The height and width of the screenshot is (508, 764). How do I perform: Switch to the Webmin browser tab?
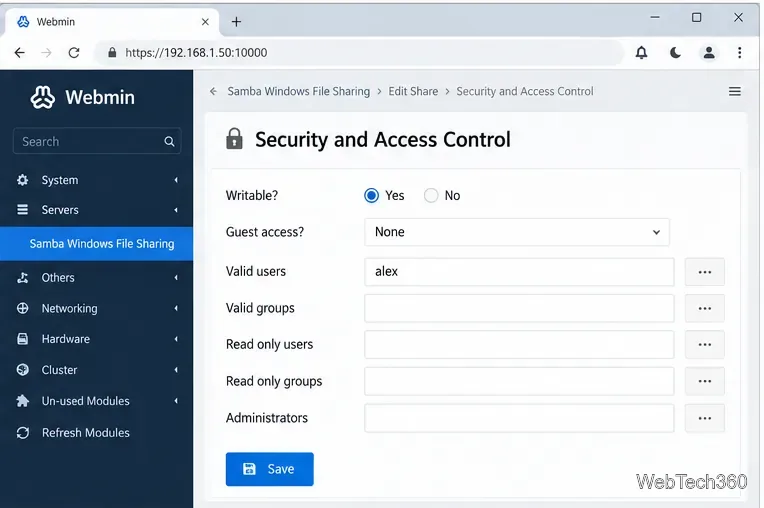112,22
